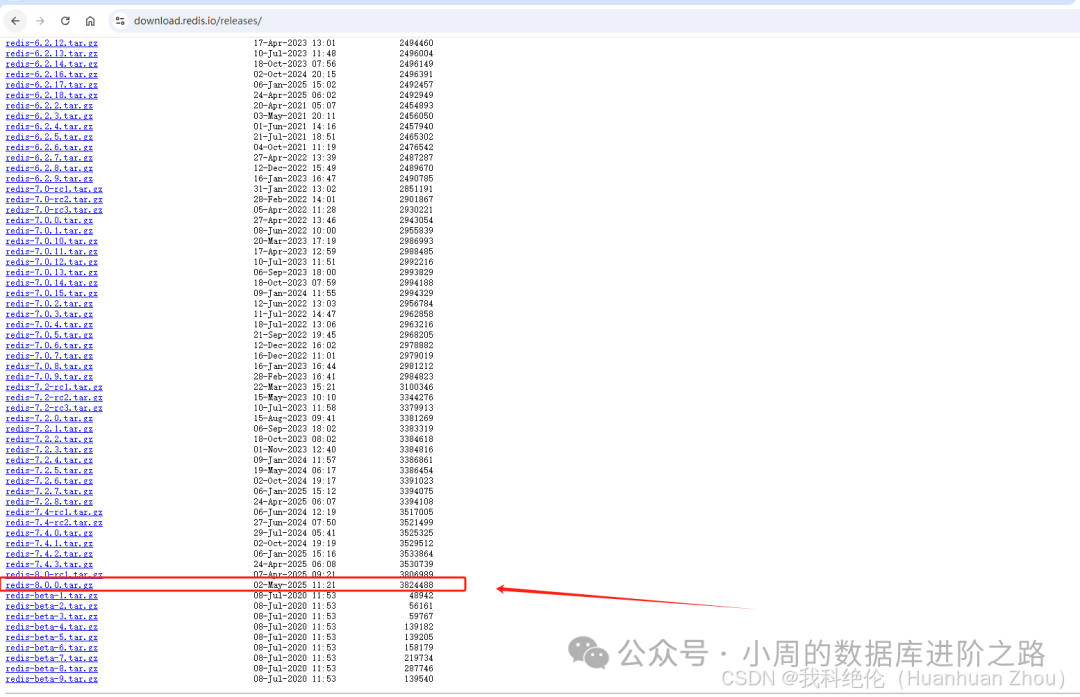Select file size 2943054
The height and width of the screenshot is (697, 1080).
[416, 220]
